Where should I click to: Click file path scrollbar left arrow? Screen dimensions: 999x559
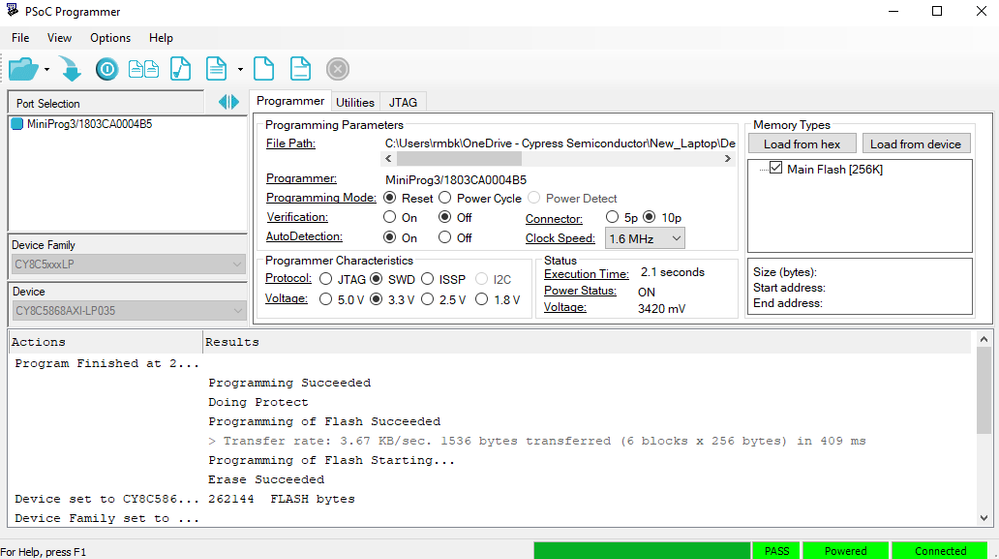(389, 159)
